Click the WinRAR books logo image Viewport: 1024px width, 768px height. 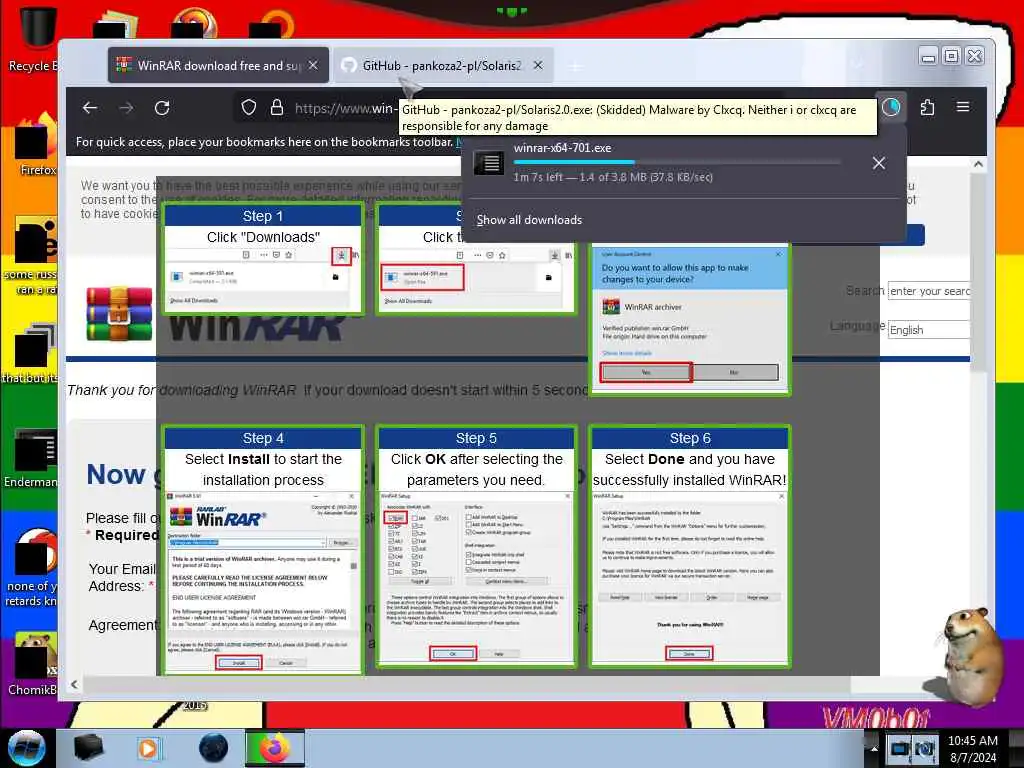click(x=119, y=314)
